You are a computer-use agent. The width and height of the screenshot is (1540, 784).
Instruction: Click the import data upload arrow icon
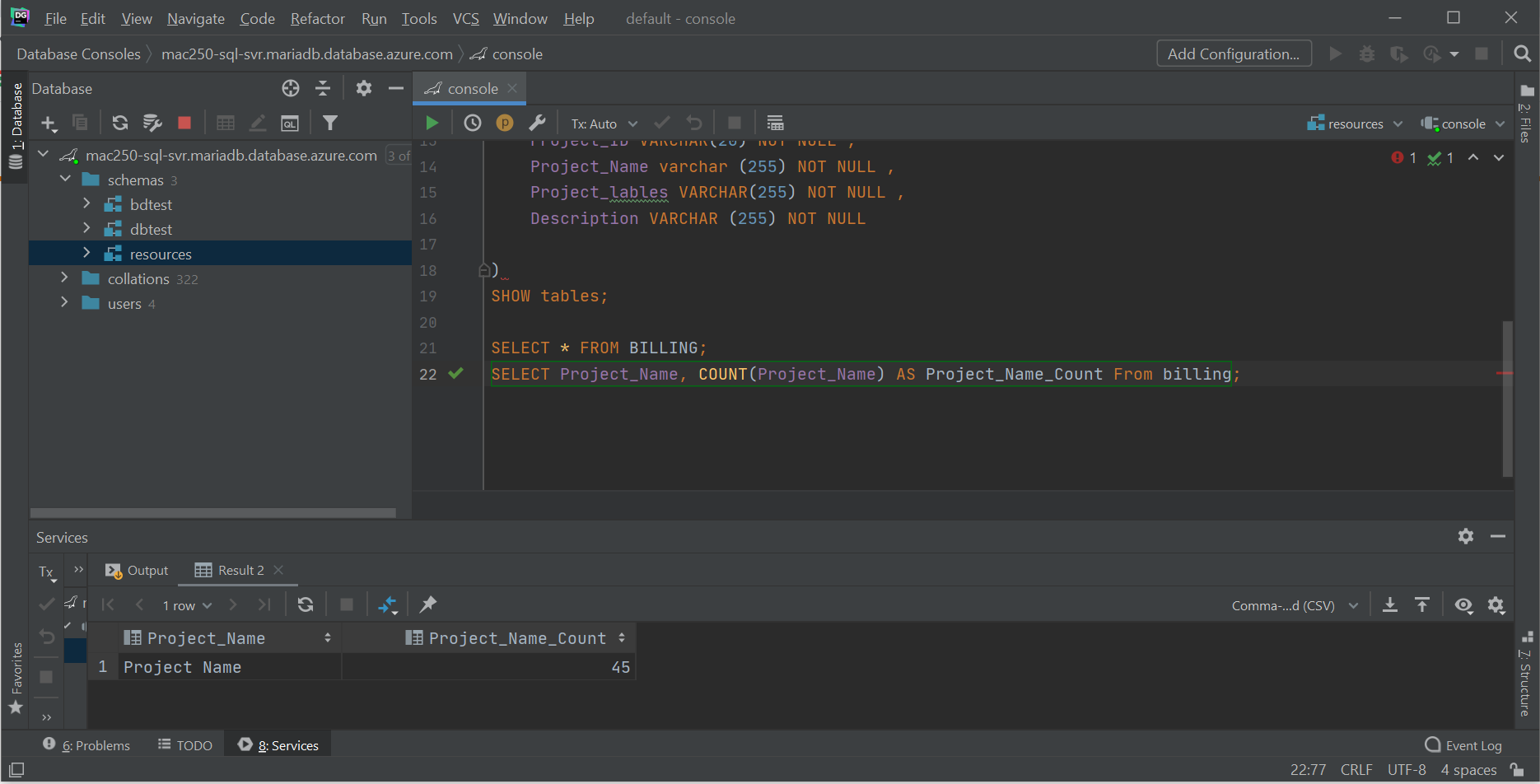point(1422,605)
